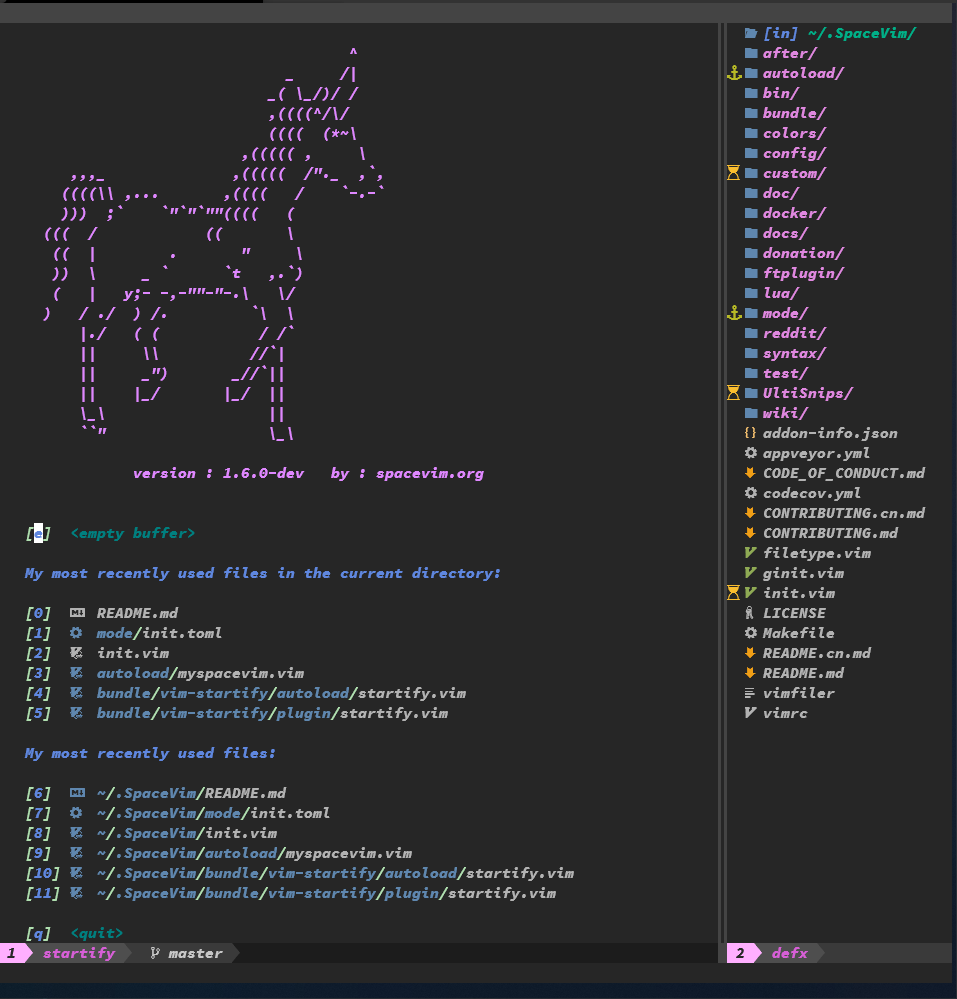Expand the config/ folder
Screen dimensions: 957x999
coord(794,154)
